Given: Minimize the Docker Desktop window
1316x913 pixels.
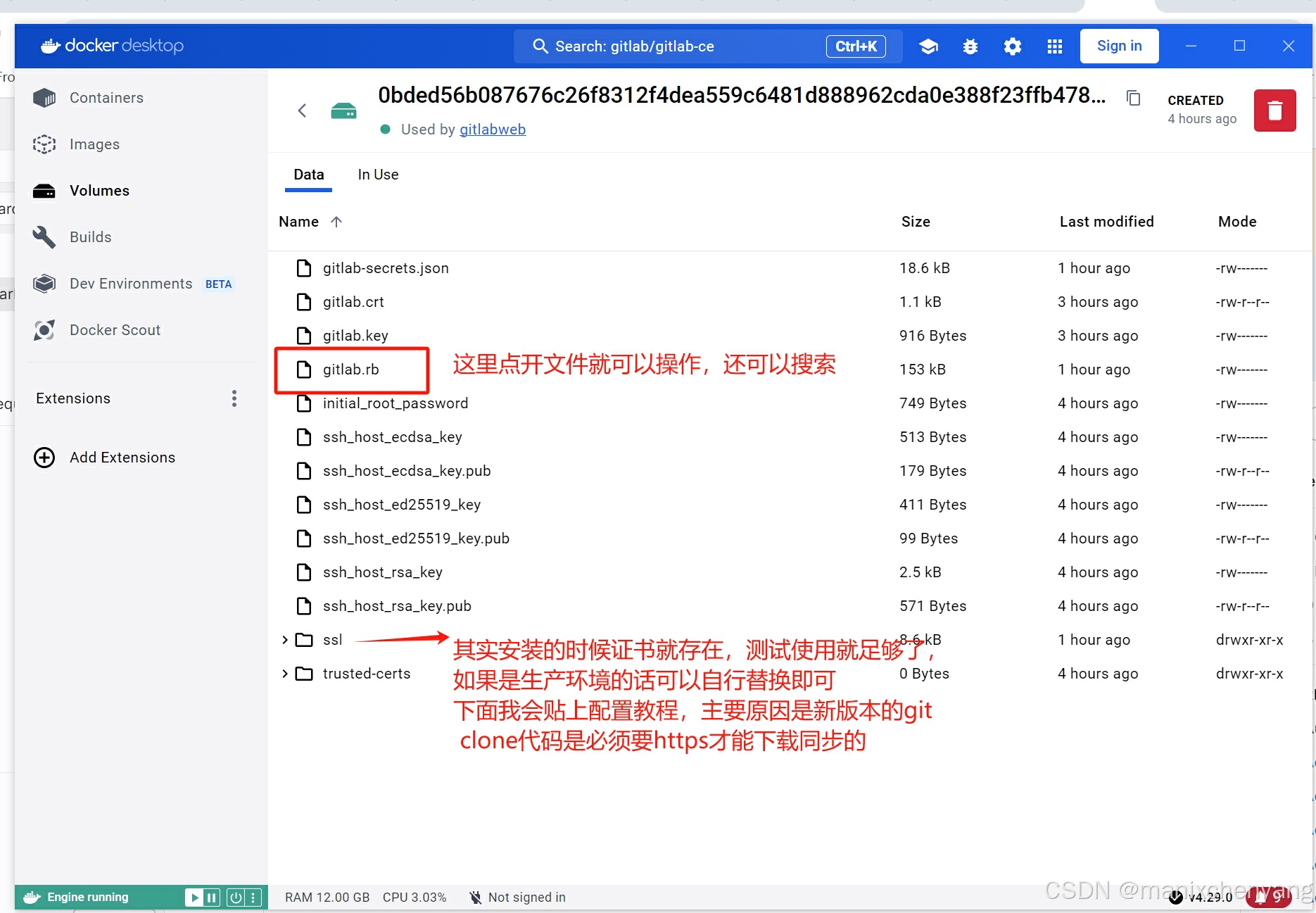Looking at the screenshot, I should click(1191, 46).
